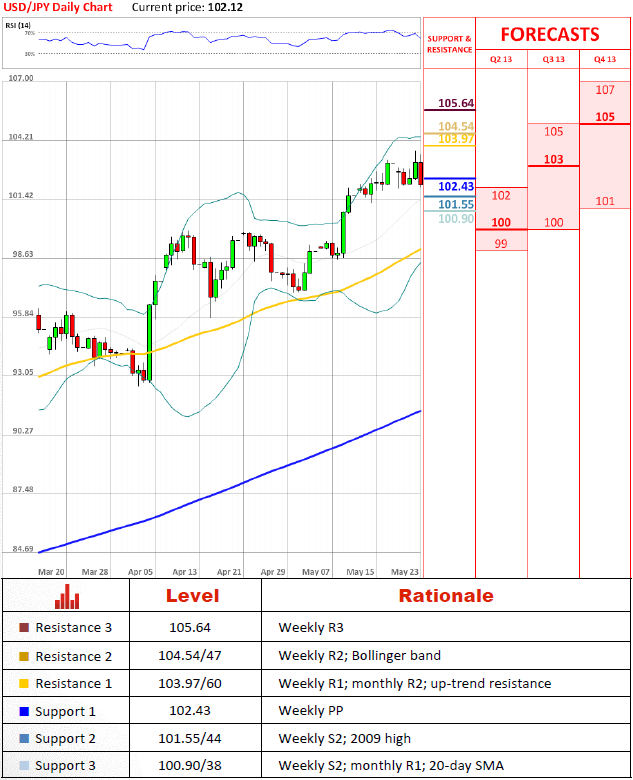This screenshot has height=780, width=633.
Task: Click the 107.00 price axis label
Action: tap(21, 78)
